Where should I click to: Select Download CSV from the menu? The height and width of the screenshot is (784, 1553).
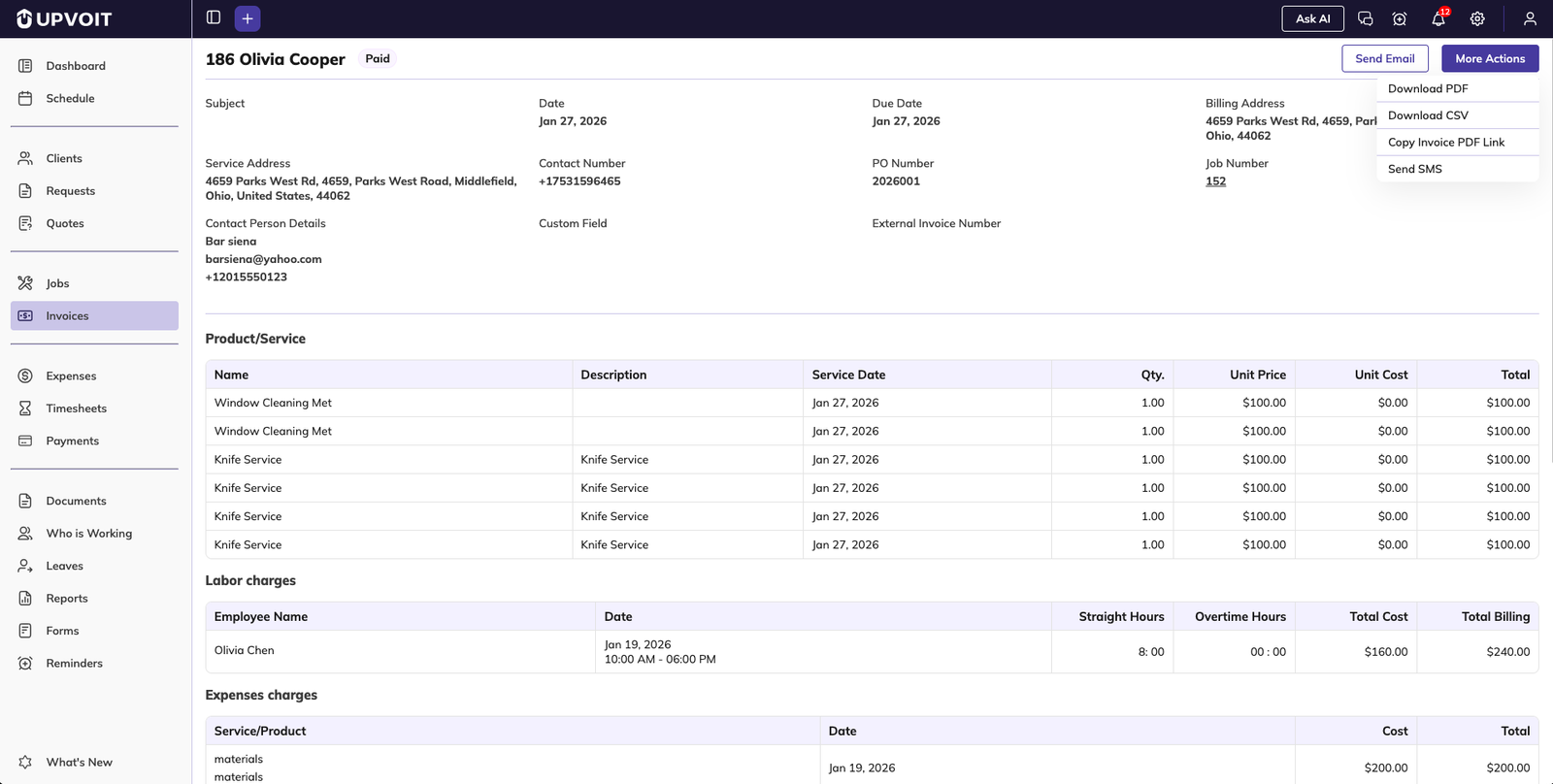click(1457, 115)
